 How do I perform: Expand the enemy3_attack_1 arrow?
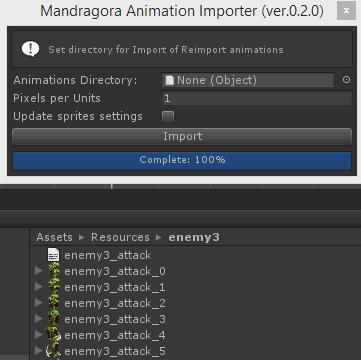(39, 287)
